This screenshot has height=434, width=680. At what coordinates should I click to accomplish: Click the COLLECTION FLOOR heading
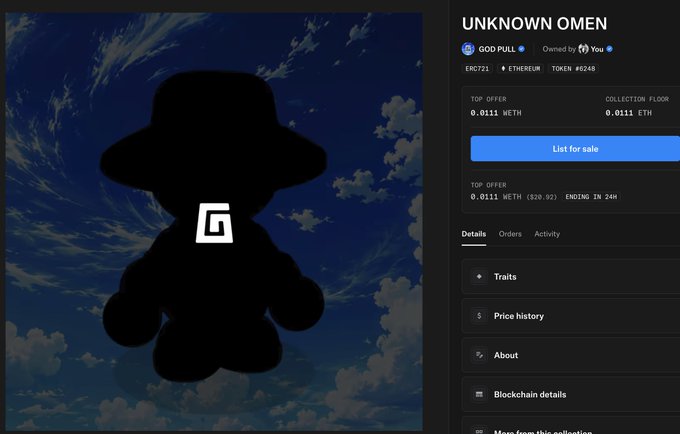637,99
